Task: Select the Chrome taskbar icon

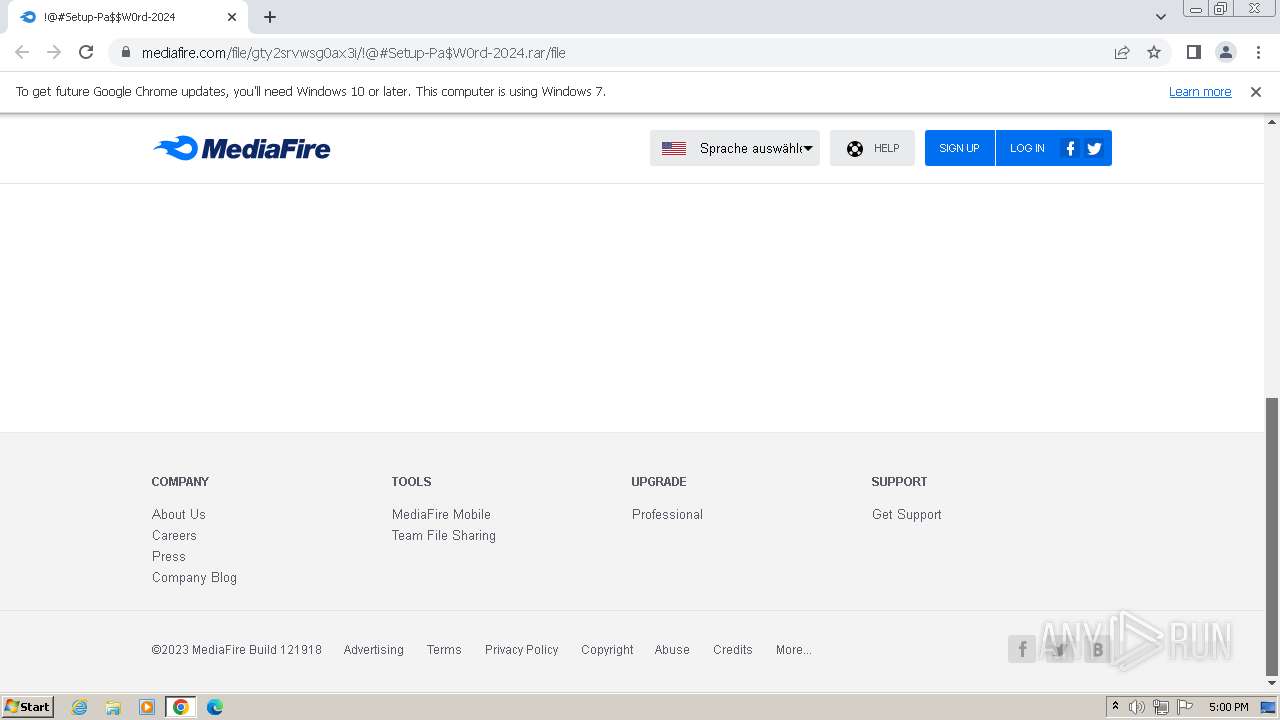Action: (x=181, y=707)
